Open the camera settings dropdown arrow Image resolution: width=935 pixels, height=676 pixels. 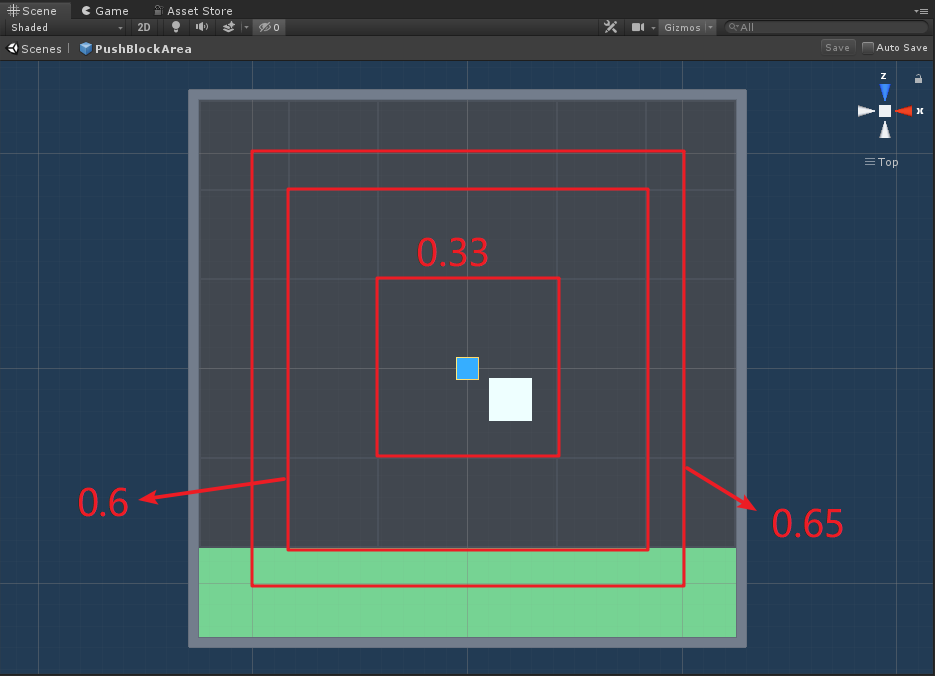(x=653, y=28)
